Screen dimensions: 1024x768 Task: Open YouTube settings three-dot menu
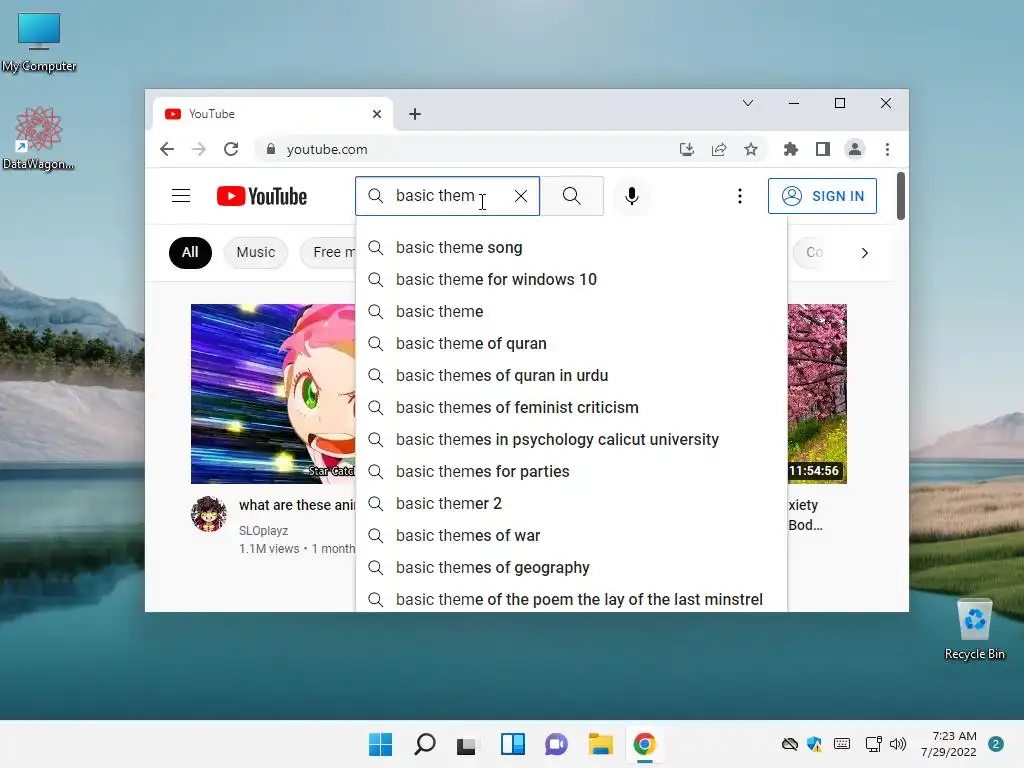(739, 196)
